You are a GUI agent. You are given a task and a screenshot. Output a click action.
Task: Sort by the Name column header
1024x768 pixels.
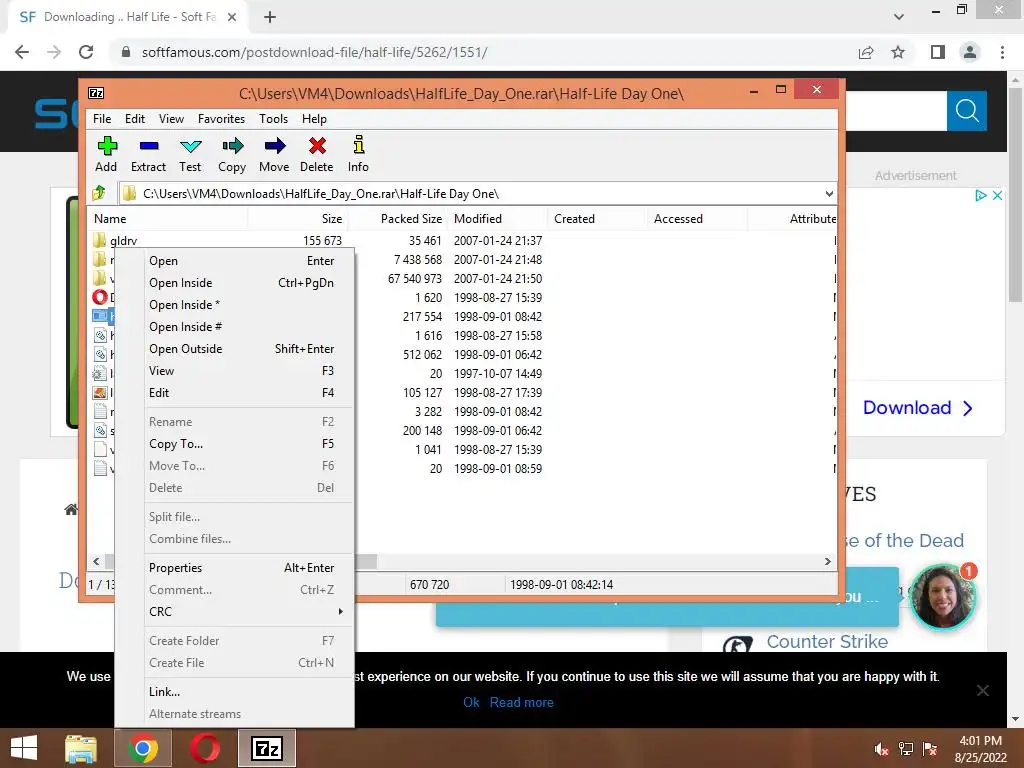coord(168,219)
